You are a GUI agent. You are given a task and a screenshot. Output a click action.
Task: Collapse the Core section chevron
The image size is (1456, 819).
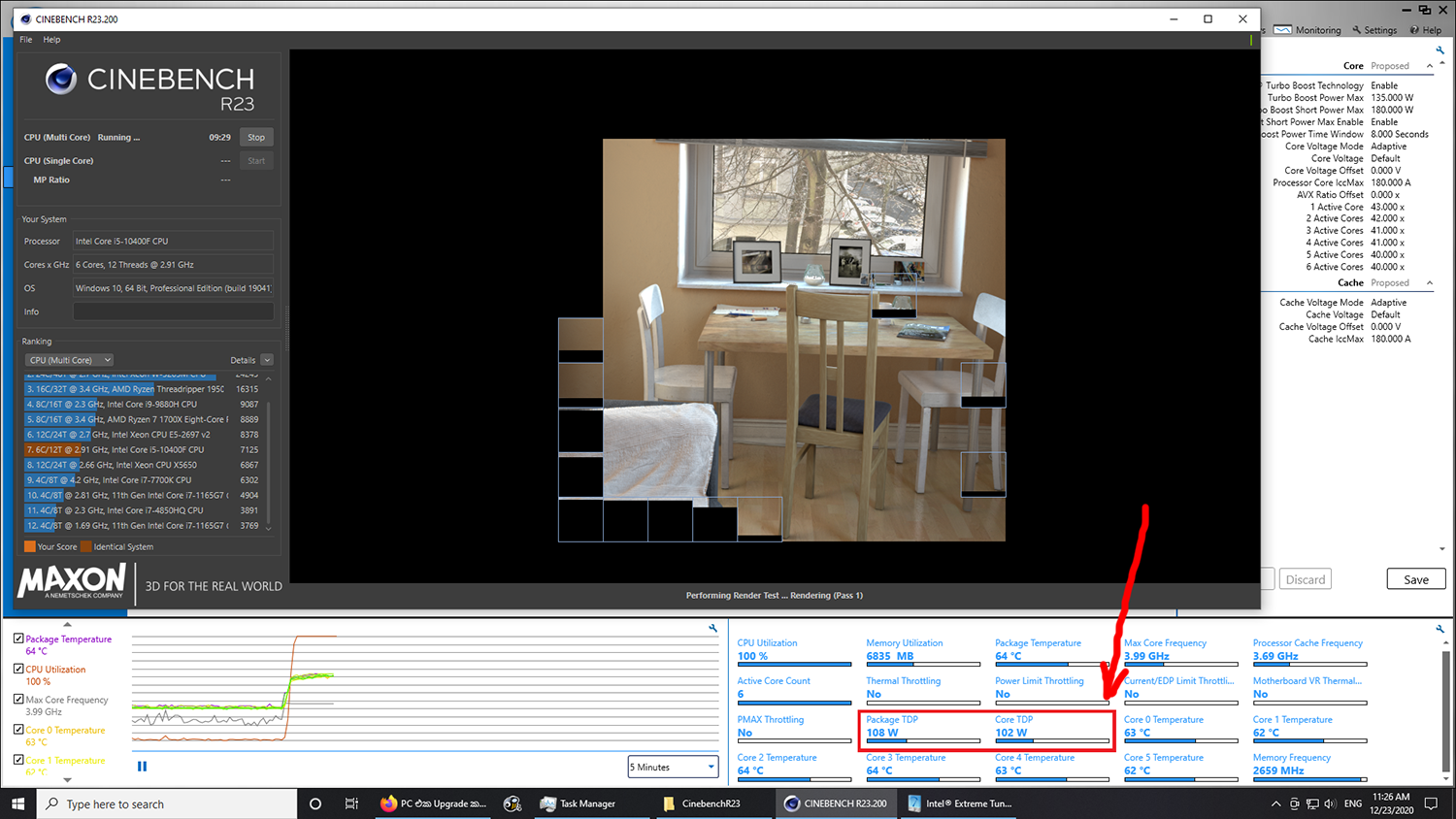point(1429,66)
